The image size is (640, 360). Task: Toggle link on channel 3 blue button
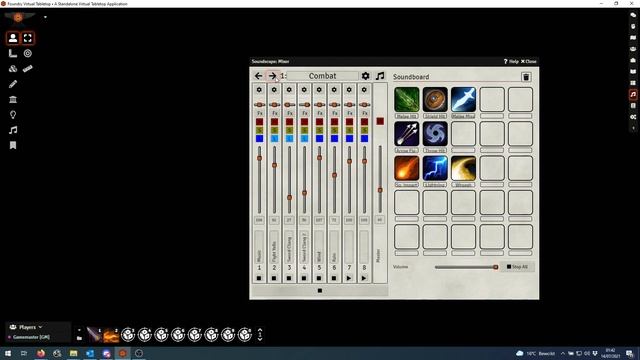pos(289,139)
